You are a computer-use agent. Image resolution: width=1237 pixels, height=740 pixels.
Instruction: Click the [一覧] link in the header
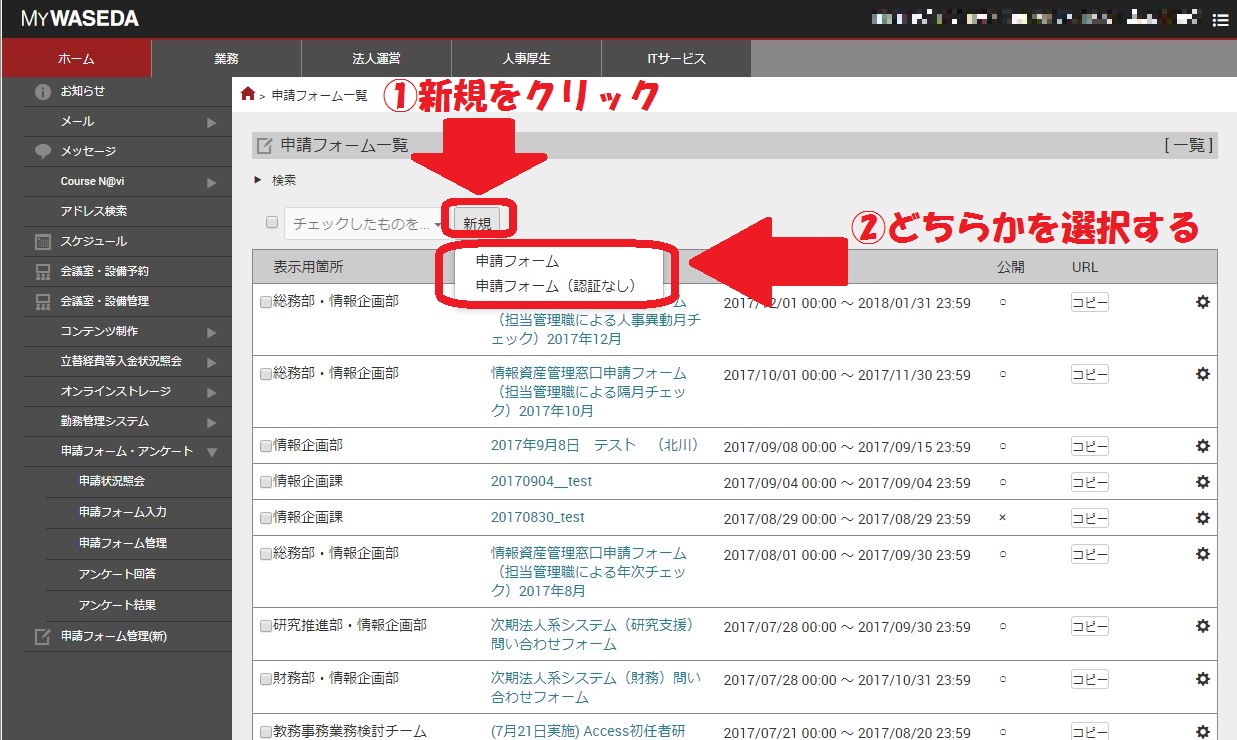point(1188,146)
